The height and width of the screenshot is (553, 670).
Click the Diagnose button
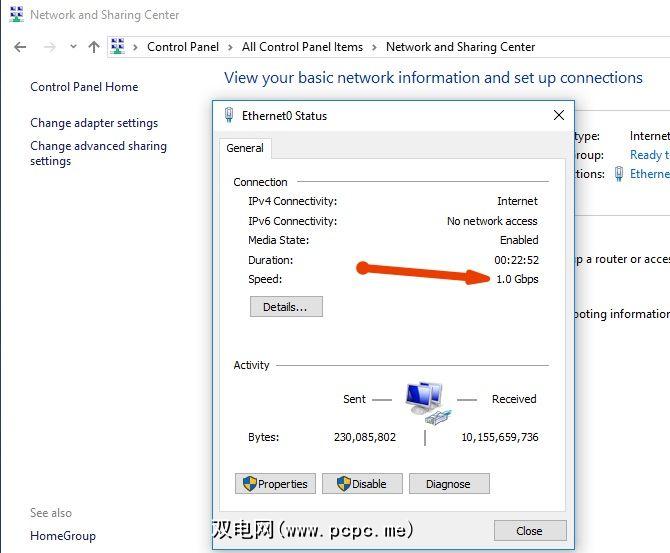tap(449, 484)
